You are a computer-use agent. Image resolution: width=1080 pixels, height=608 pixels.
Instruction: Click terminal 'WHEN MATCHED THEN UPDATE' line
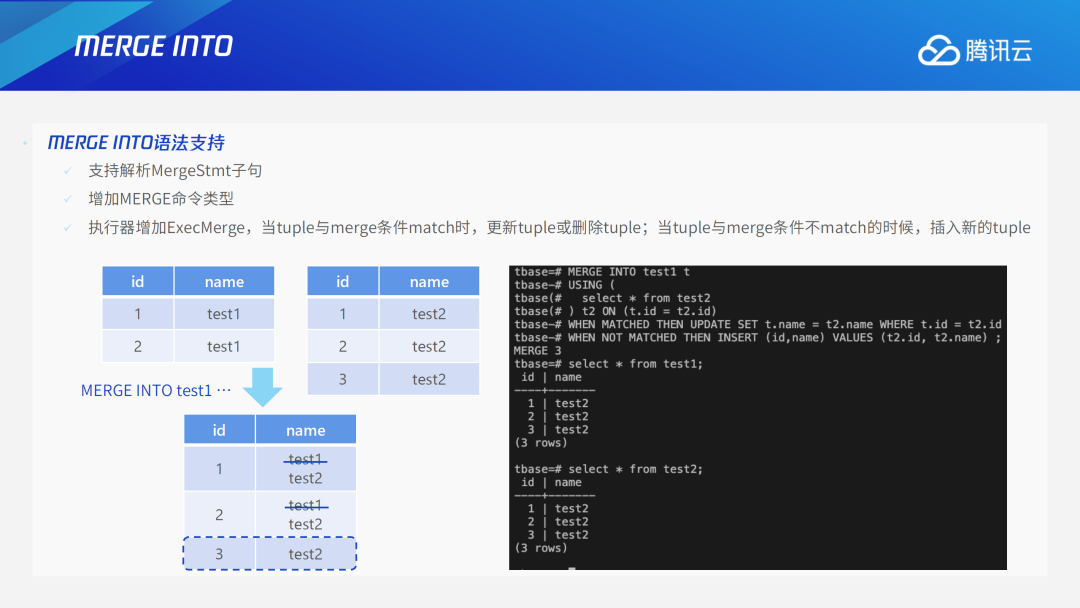[x=758, y=324]
